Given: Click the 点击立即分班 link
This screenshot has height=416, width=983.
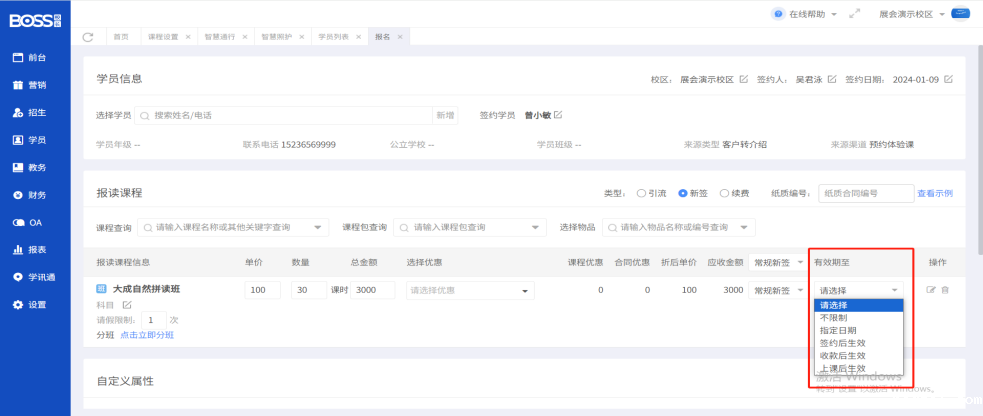Looking at the screenshot, I should 147,335.
